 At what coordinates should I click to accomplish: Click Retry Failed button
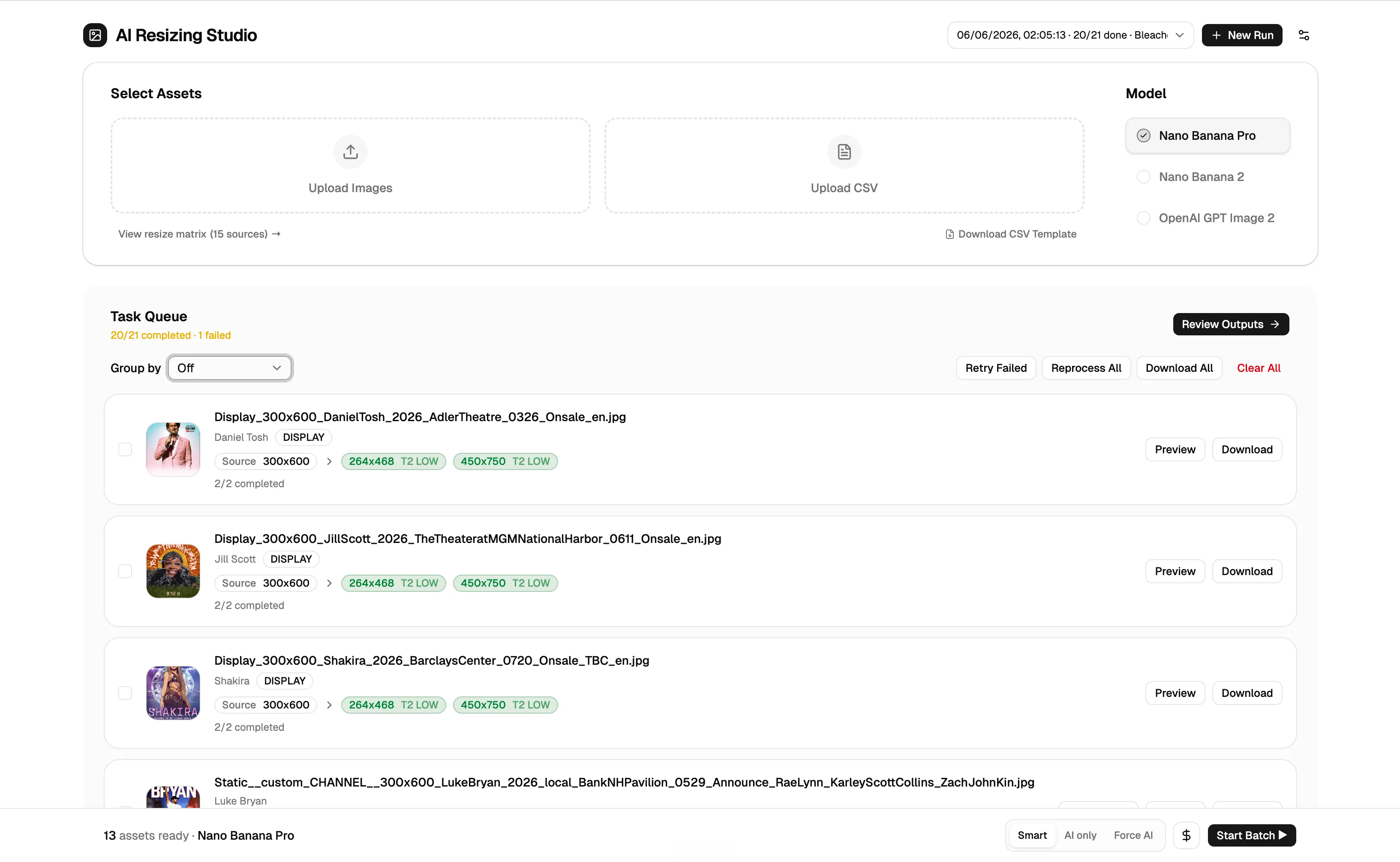[x=995, y=368]
